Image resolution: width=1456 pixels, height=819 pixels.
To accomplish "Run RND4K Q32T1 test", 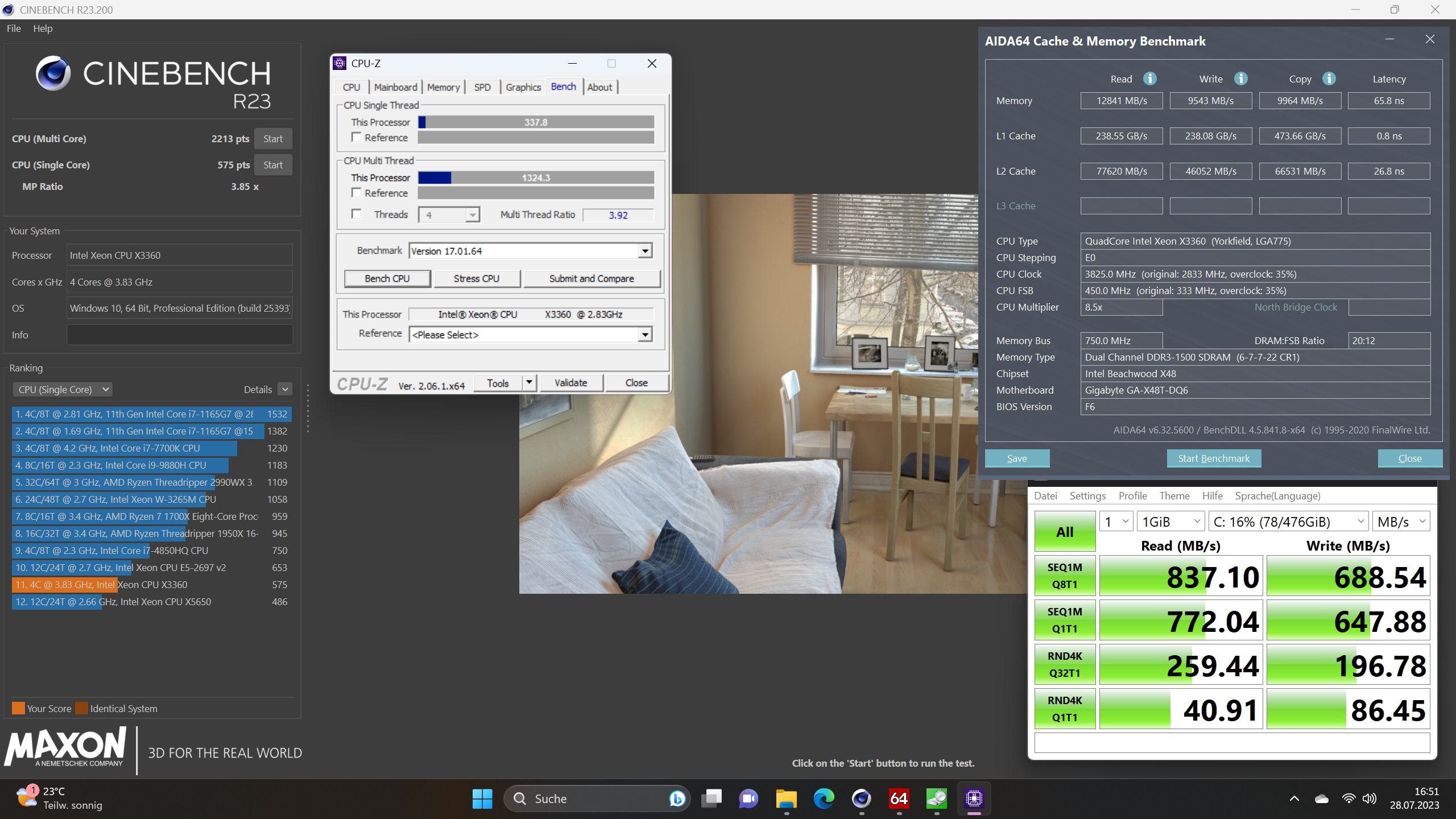I will [1065, 664].
